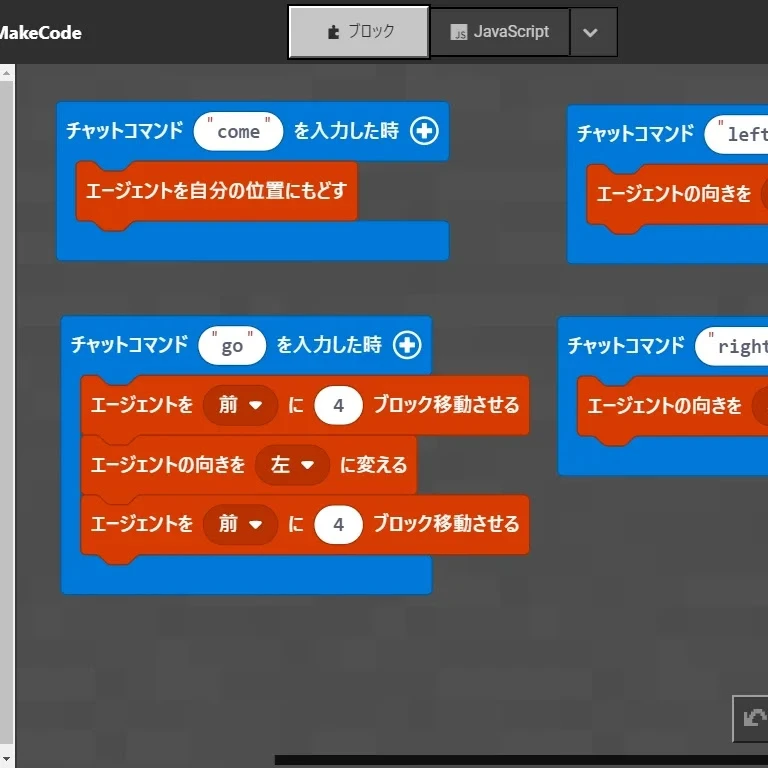Click the MakeCode logo text
Image resolution: width=768 pixels, height=768 pixels.
tap(40, 33)
